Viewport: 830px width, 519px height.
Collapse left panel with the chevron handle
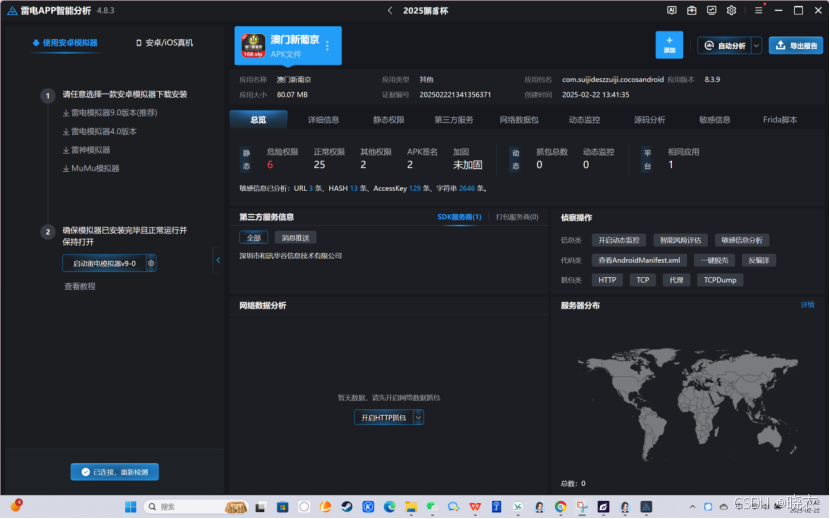tap(218, 260)
